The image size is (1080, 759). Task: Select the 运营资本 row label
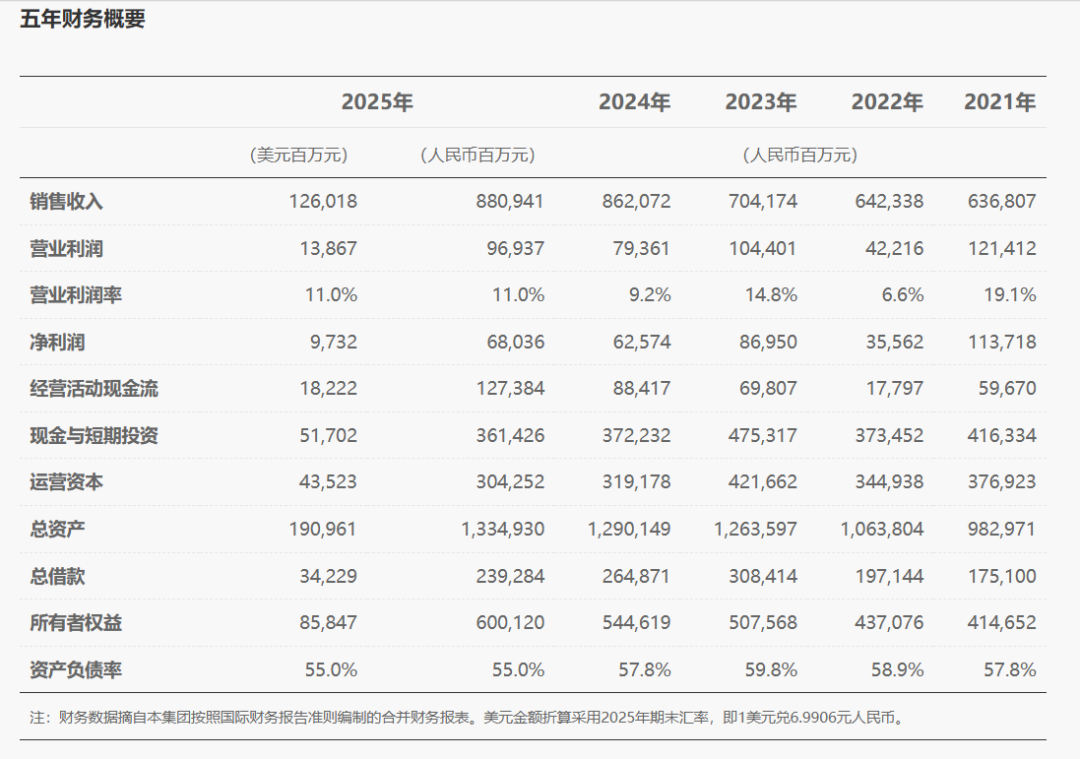[66, 482]
